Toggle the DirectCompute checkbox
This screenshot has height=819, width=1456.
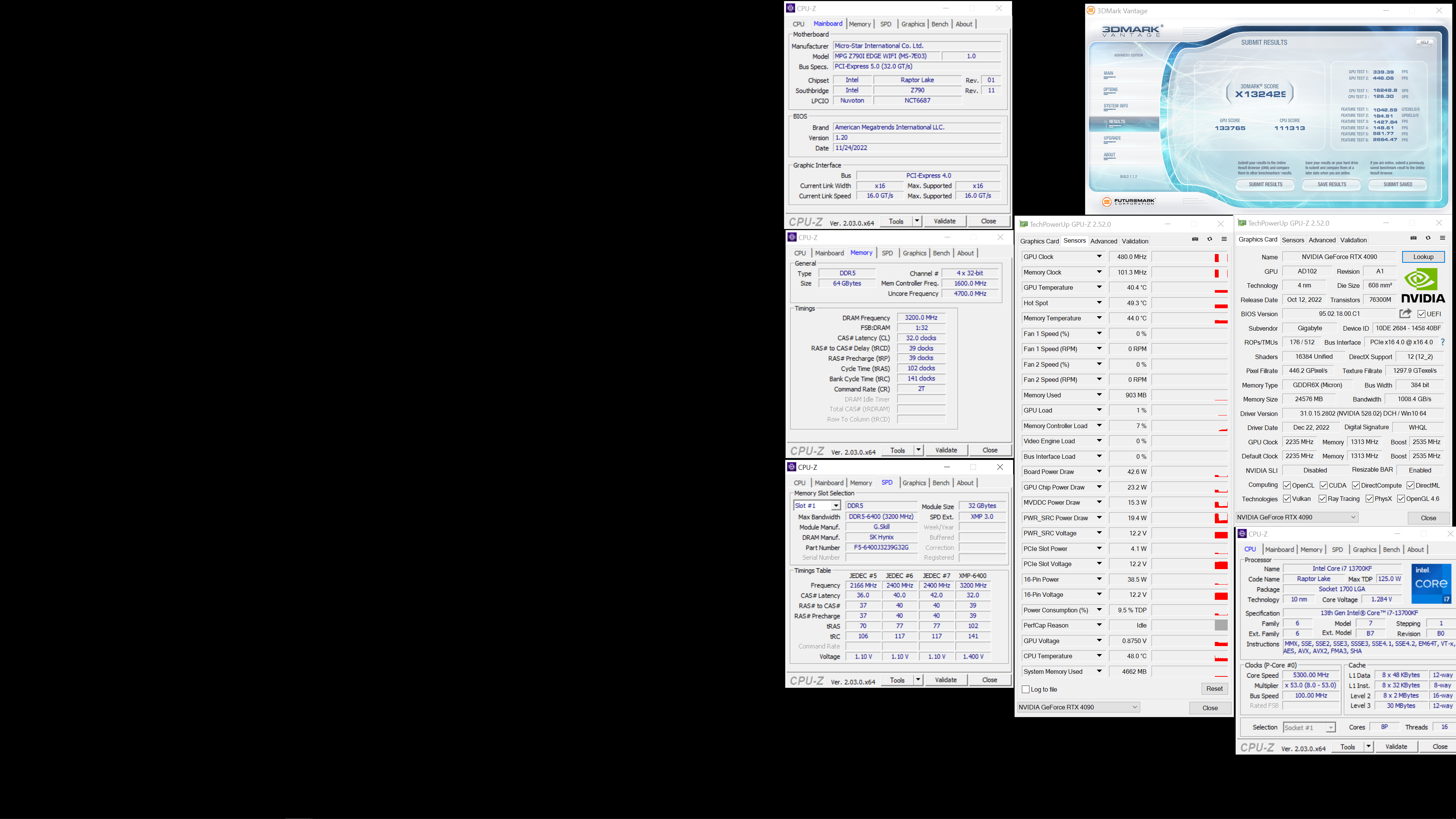(1356, 485)
